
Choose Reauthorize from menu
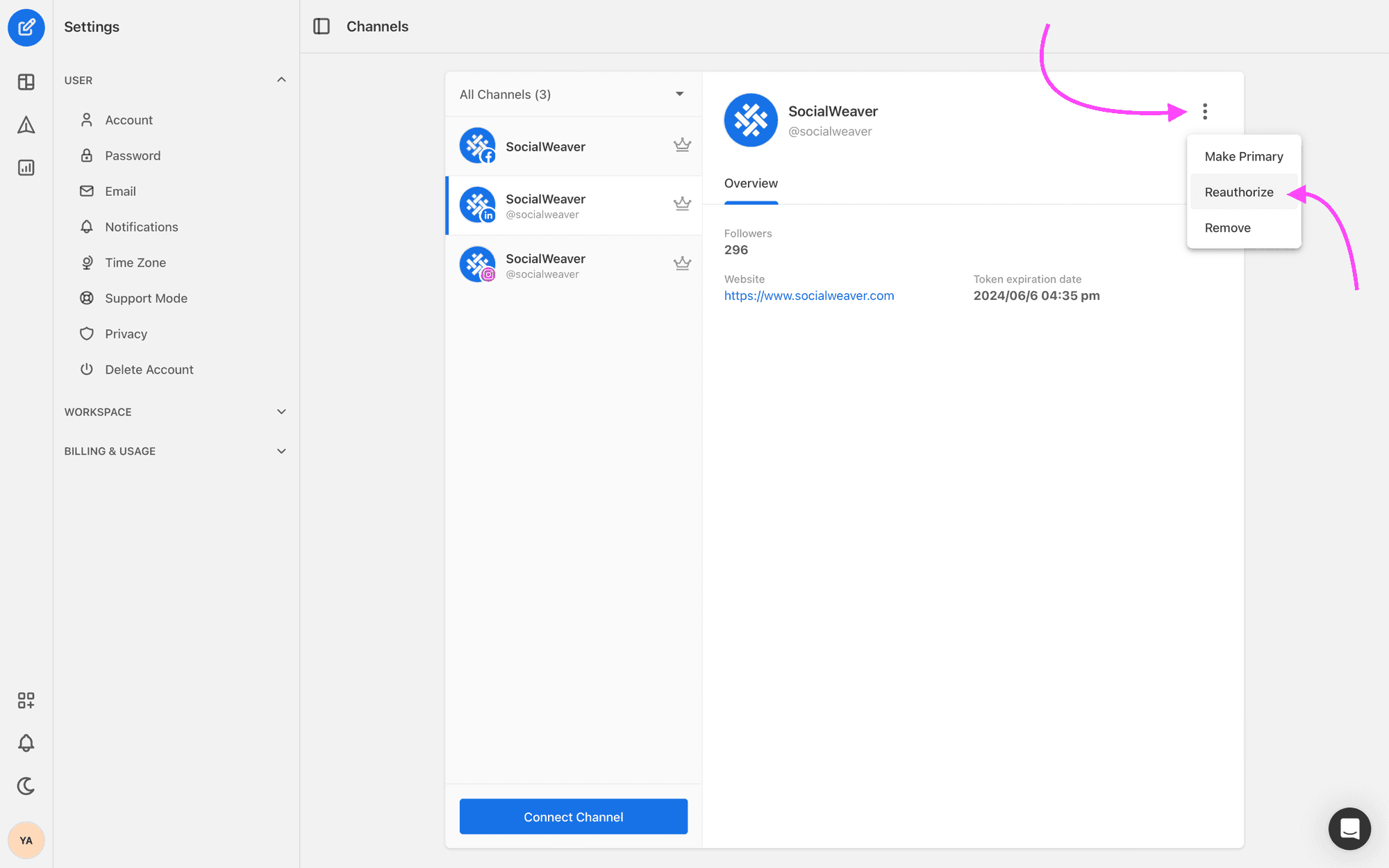tap(1244, 192)
